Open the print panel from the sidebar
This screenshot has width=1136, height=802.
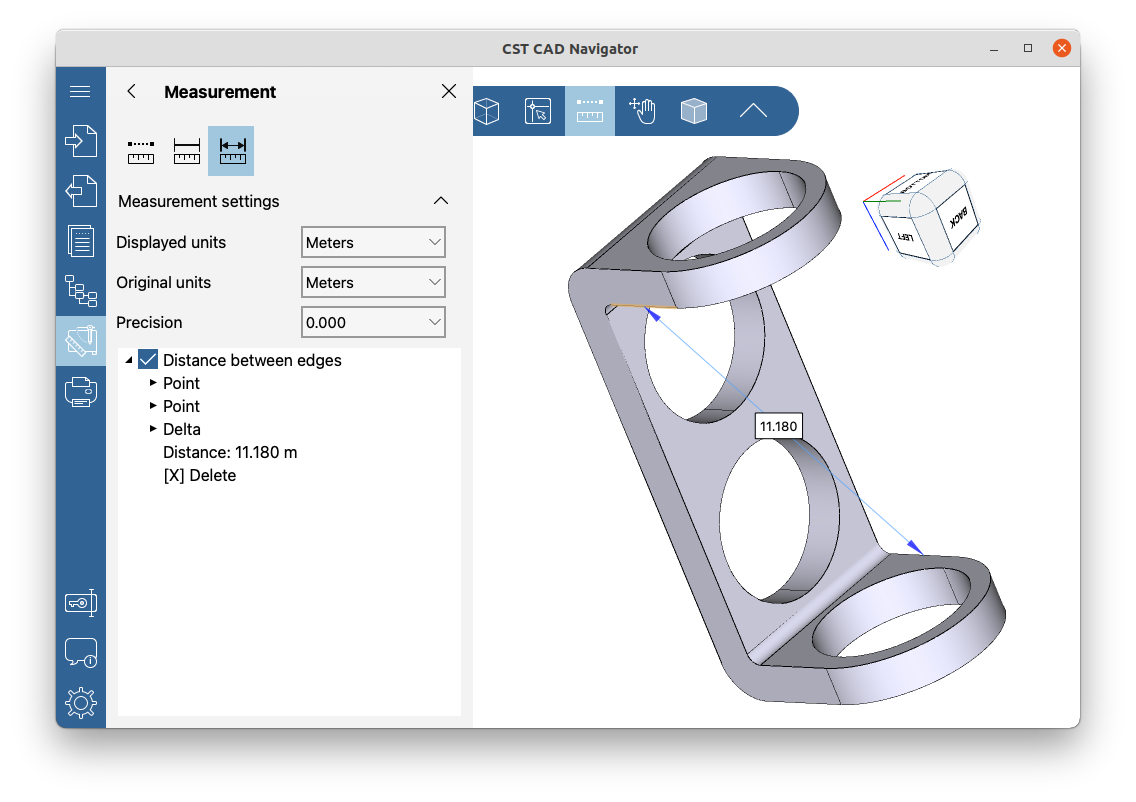[81, 391]
